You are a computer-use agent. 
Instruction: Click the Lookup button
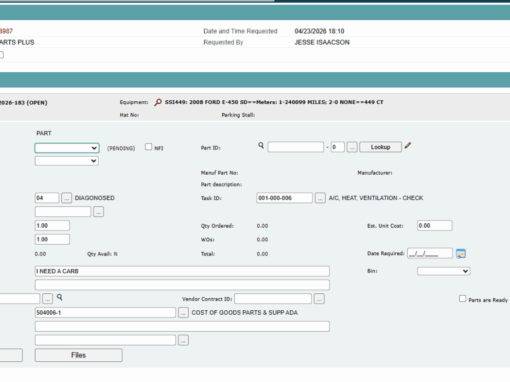coord(380,147)
